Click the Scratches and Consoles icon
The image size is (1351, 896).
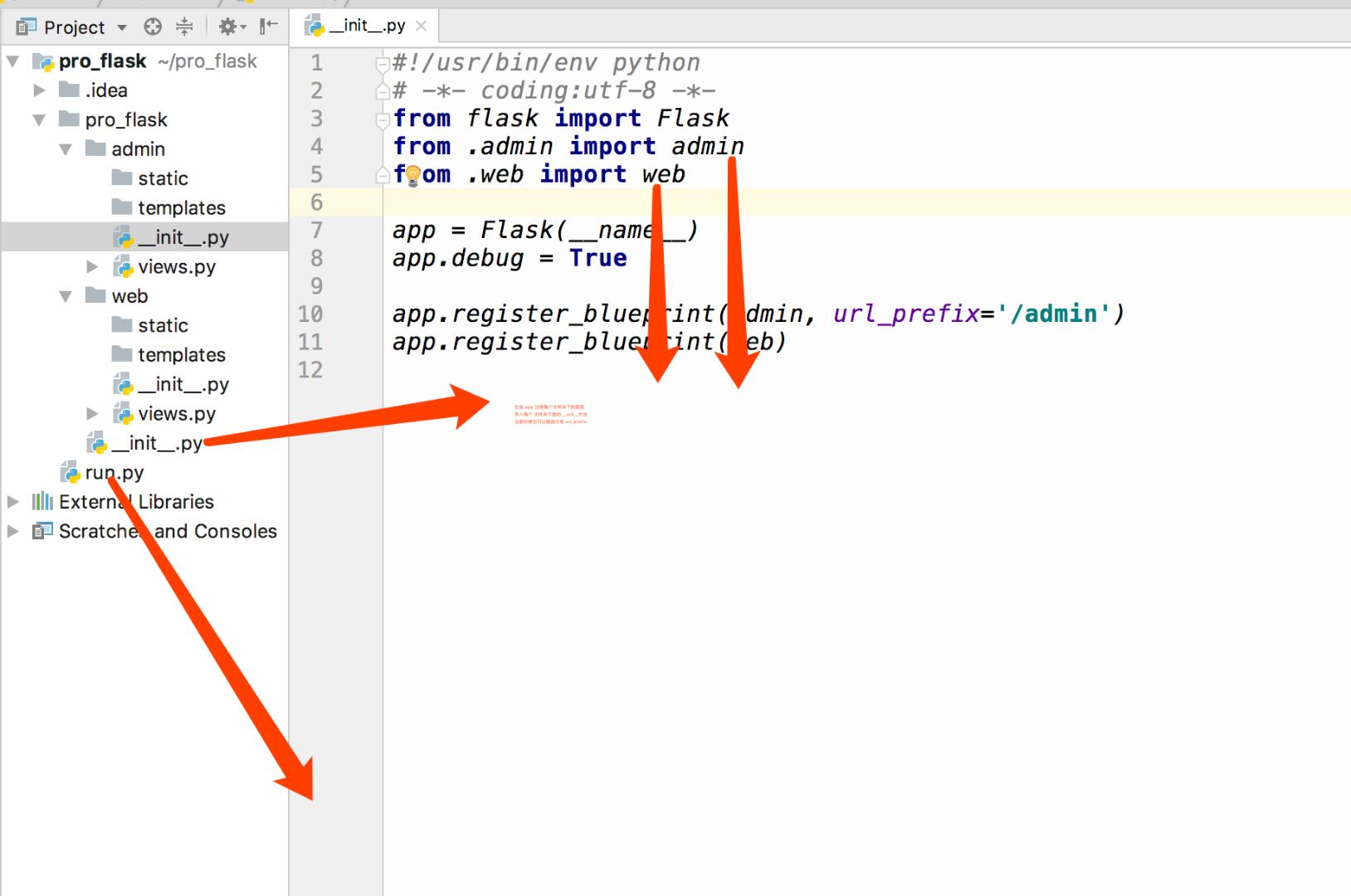(x=42, y=531)
